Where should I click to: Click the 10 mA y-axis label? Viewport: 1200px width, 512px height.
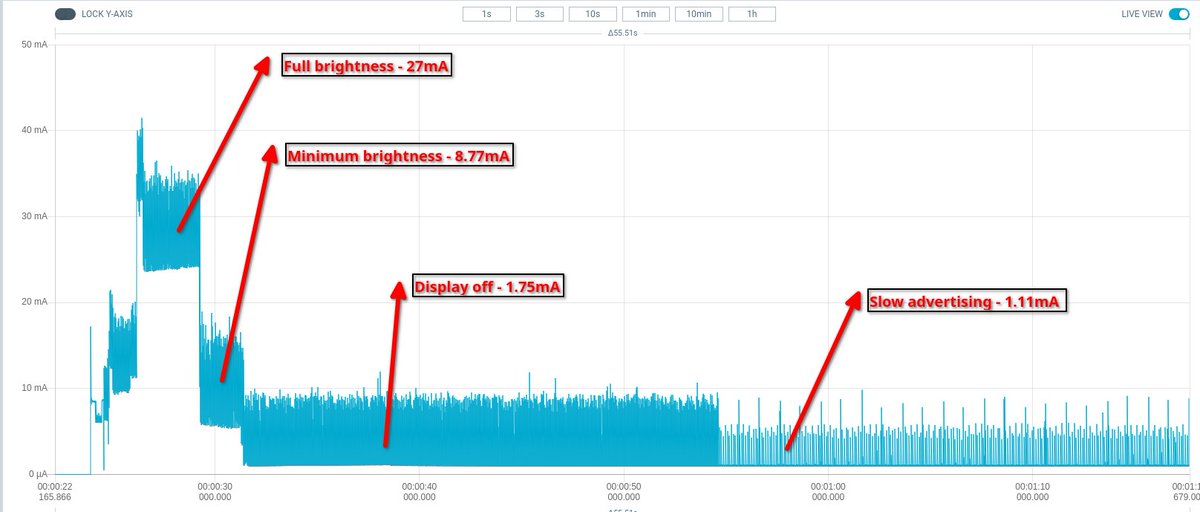click(33, 388)
